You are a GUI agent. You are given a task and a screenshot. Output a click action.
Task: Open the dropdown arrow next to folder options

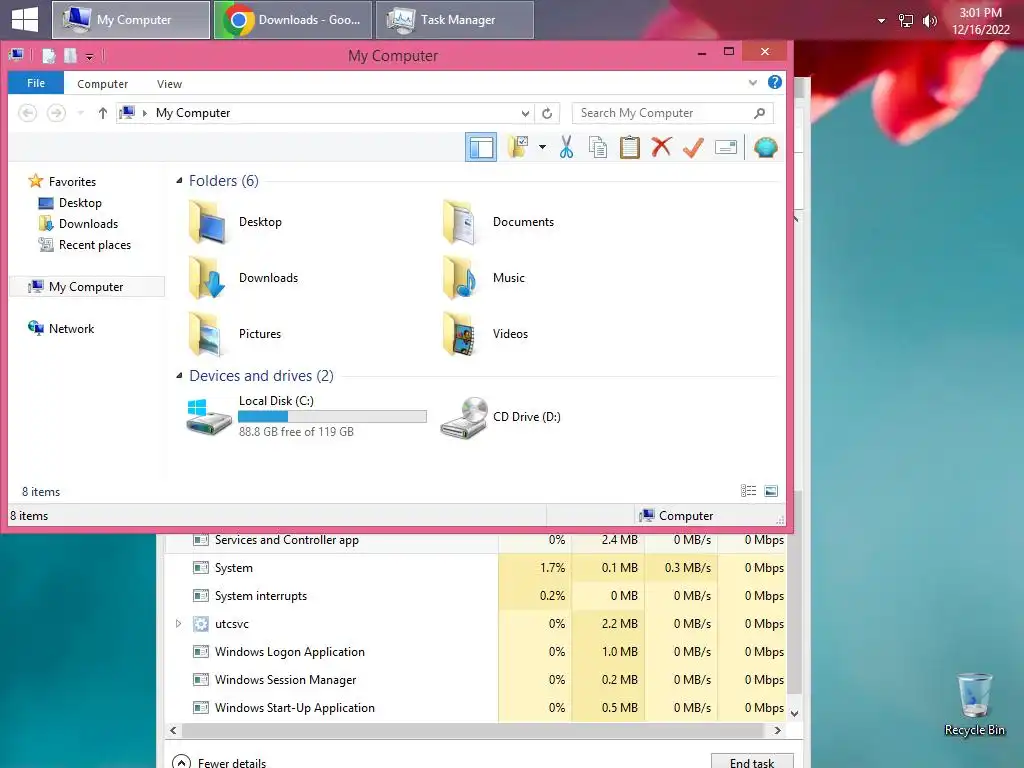542,147
